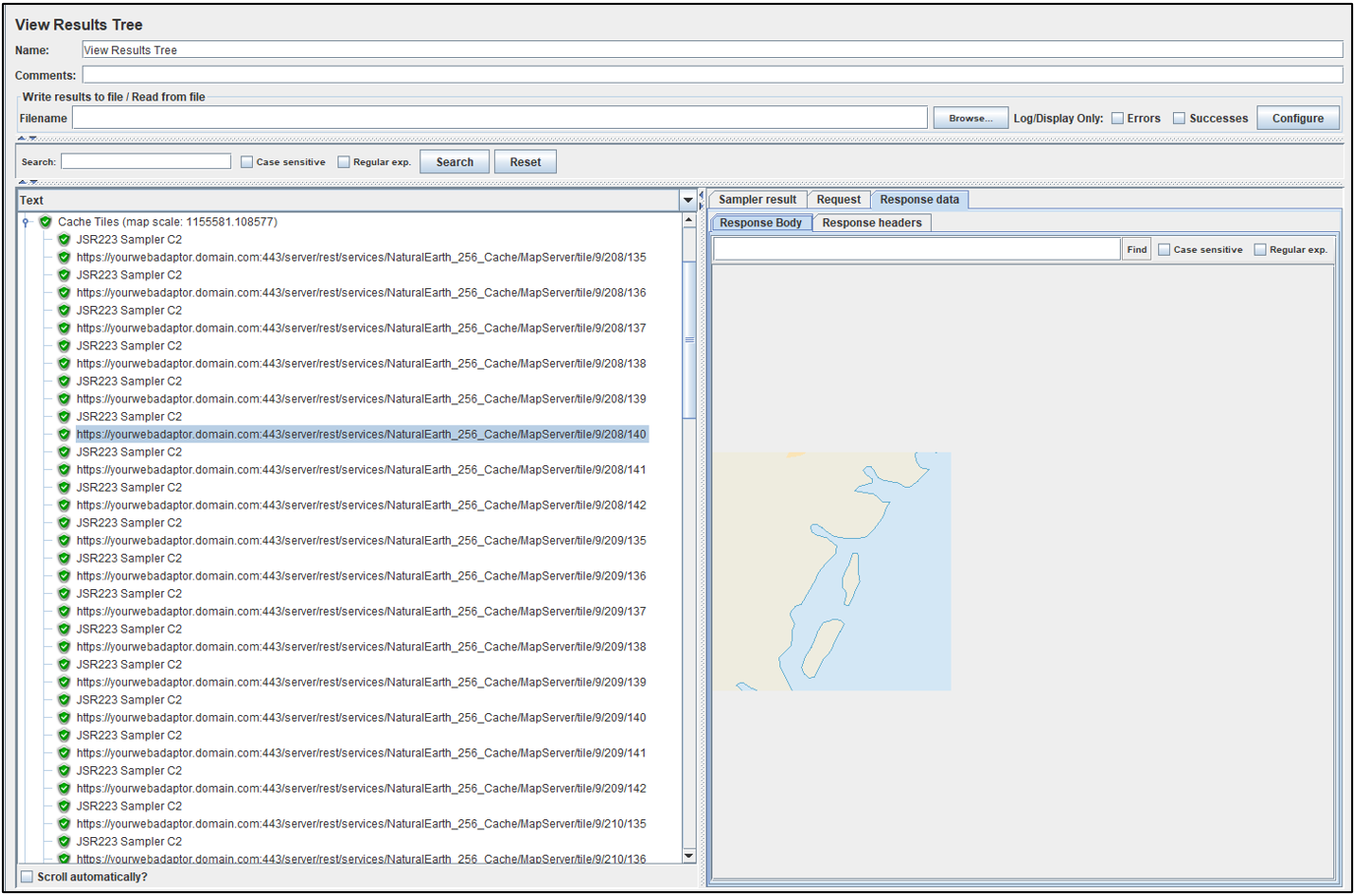Click status icon for tile/9/209/137 row
Image resolution: width=1355 pixels, height=896 pixels.
[x=64, y=612]
